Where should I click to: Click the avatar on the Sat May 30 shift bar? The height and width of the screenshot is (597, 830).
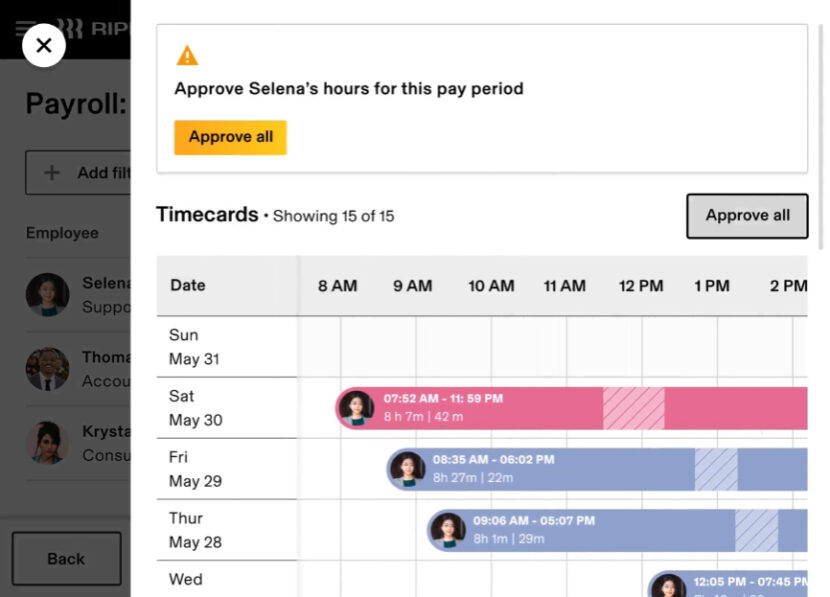(x=356, y=407)
